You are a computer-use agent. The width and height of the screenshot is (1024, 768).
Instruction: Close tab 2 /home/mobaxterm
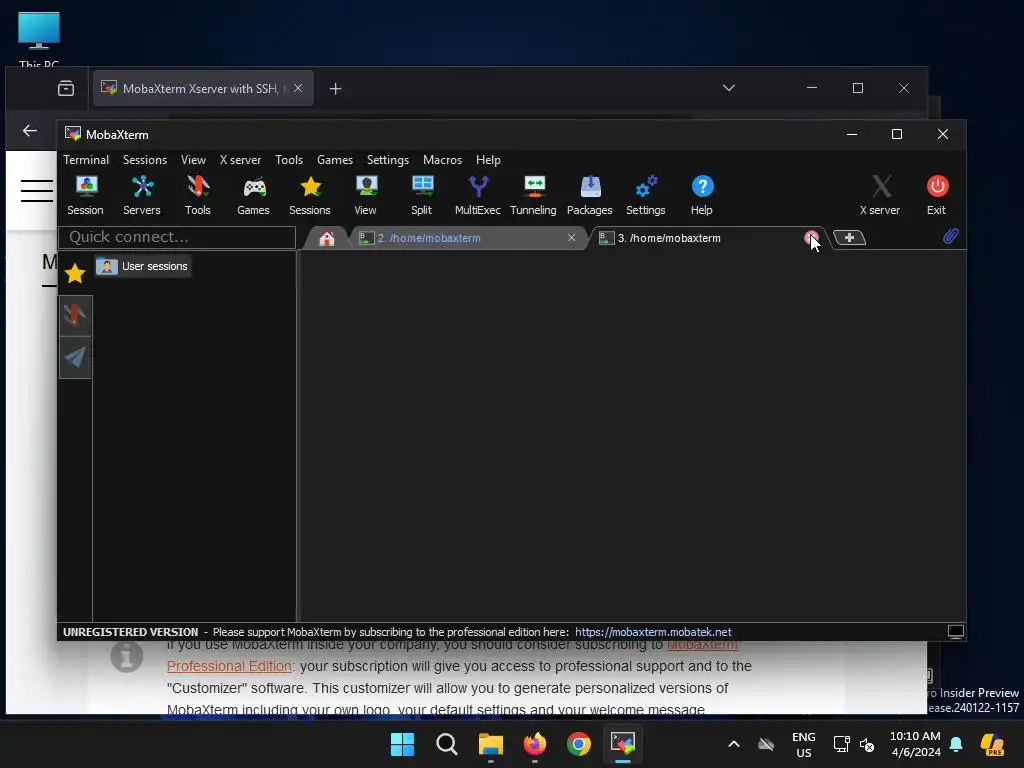[571, 238]
